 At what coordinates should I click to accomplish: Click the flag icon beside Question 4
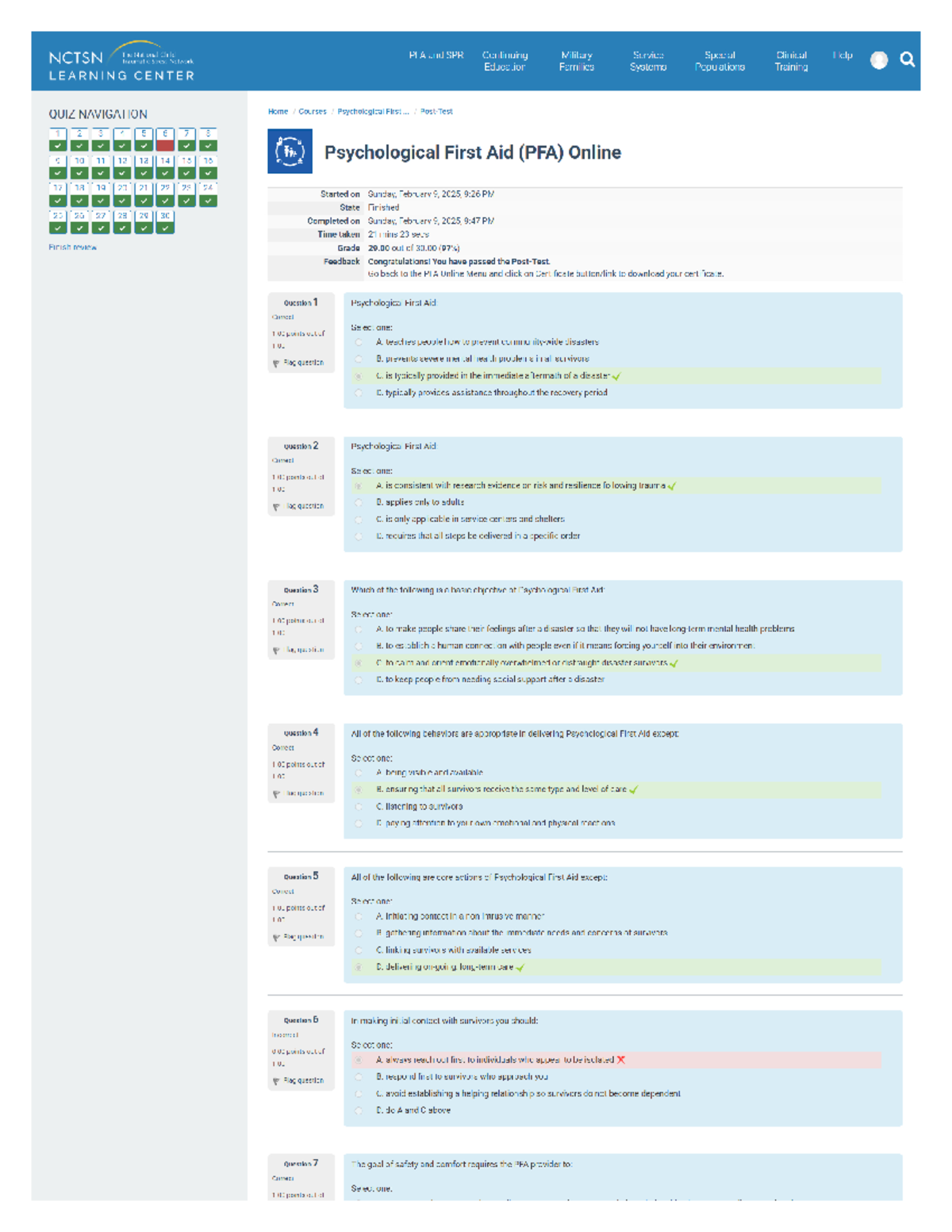[x=276, y=793]
